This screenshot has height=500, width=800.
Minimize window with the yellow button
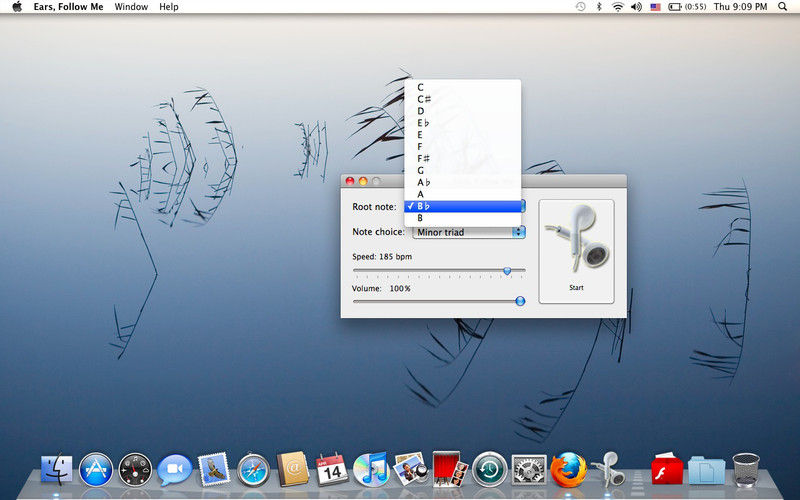click(363, 181)
